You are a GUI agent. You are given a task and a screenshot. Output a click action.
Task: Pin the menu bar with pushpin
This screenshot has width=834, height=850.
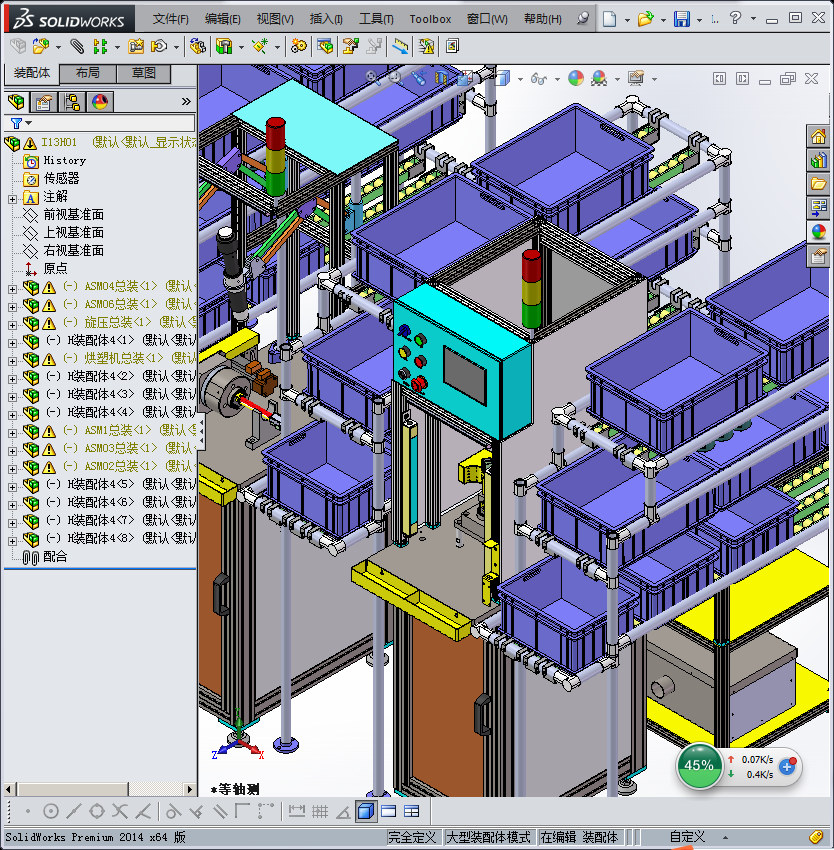(583, 19)
